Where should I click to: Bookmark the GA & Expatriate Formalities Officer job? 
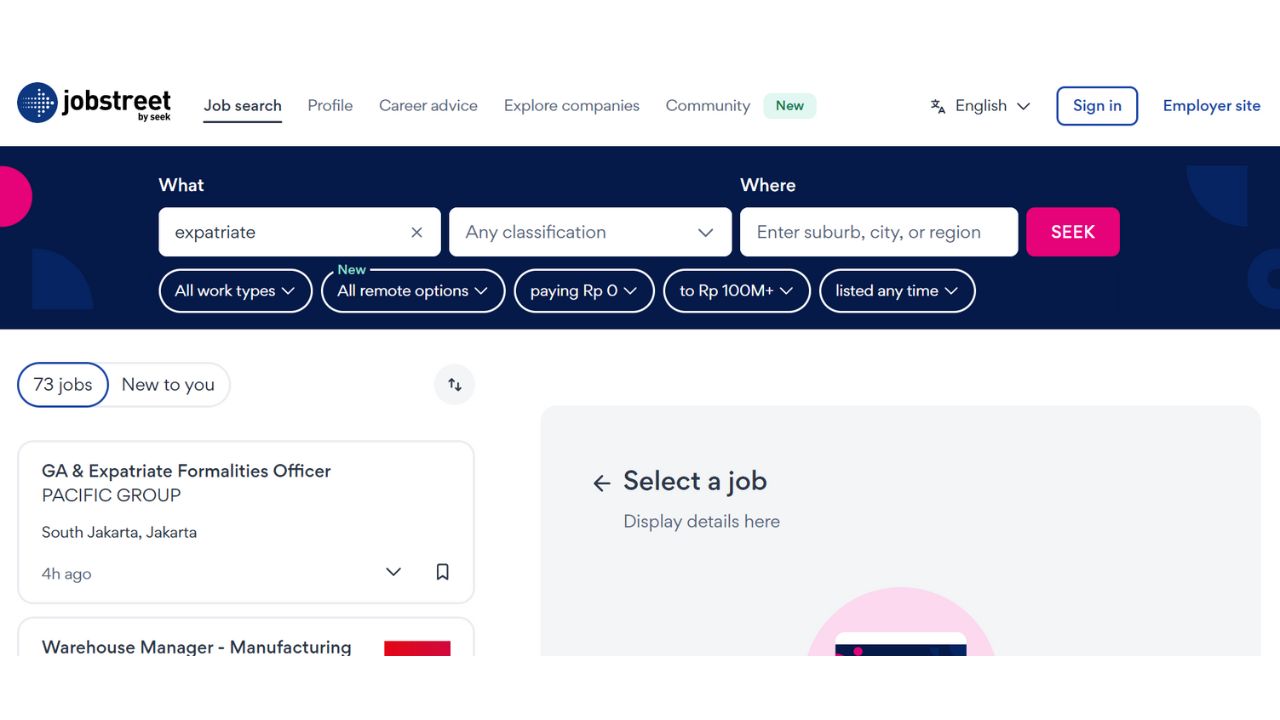point(442,571)
